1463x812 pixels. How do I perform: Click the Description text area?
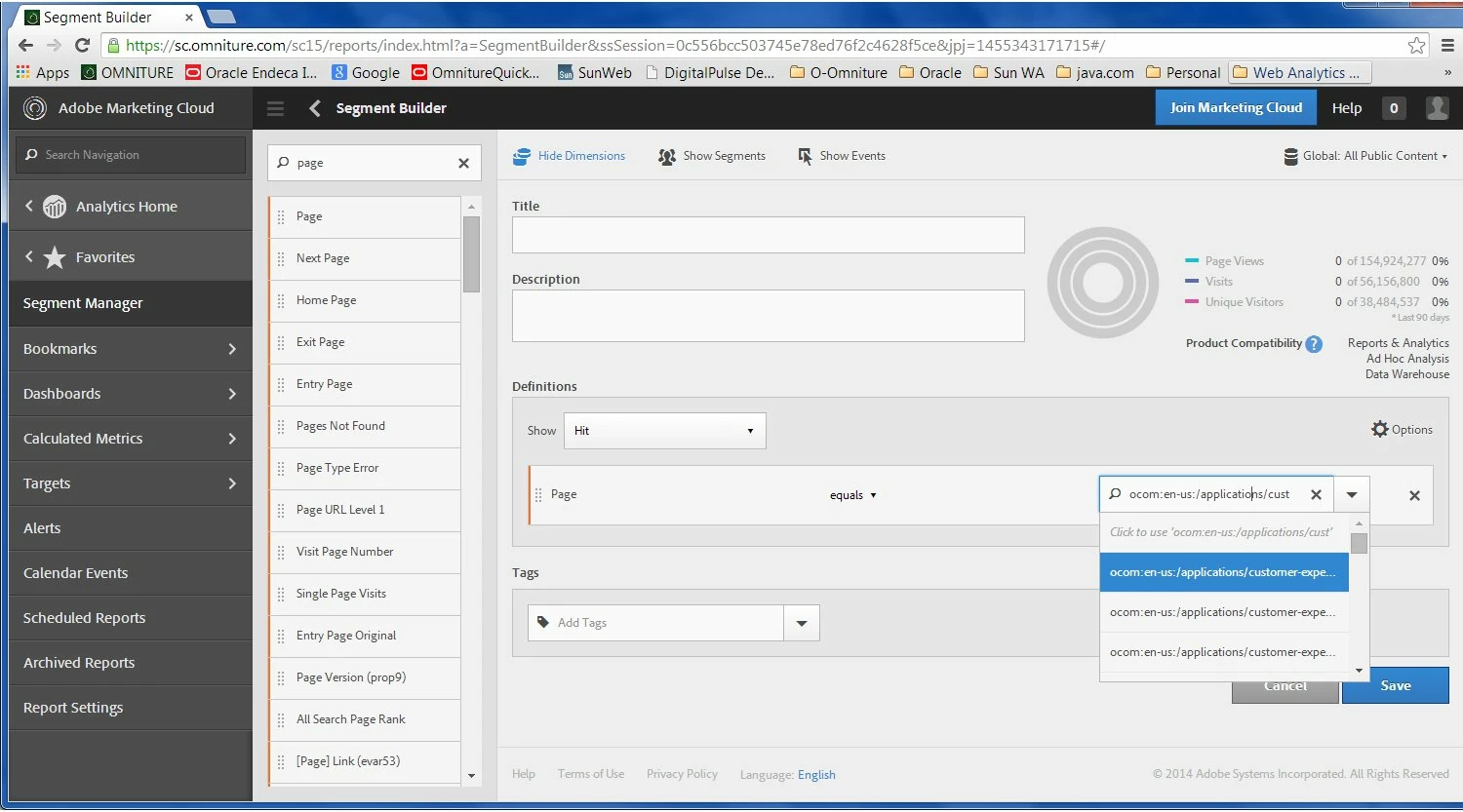(768, 316)
